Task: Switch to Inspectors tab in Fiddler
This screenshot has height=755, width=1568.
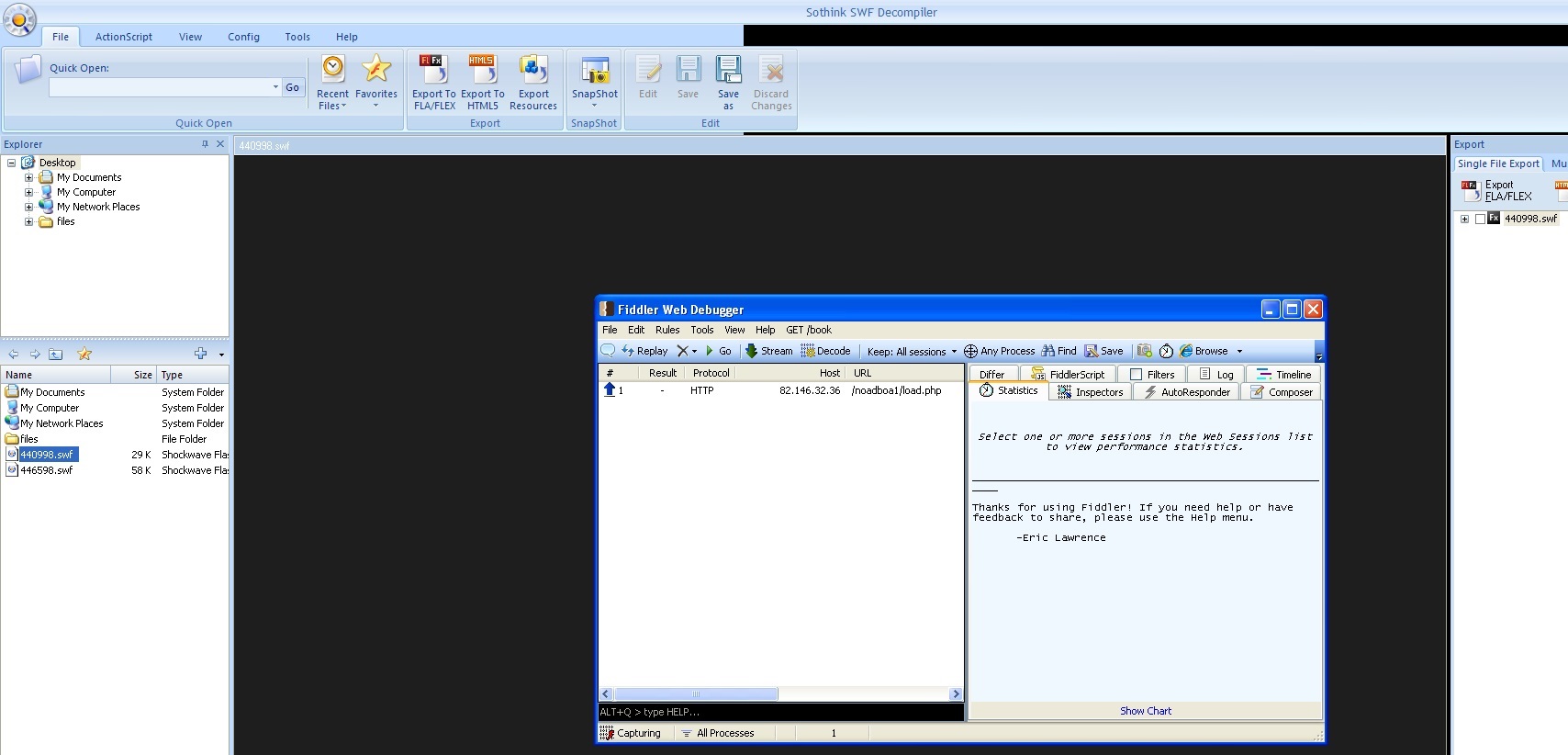Action: tap(1091, 392)
